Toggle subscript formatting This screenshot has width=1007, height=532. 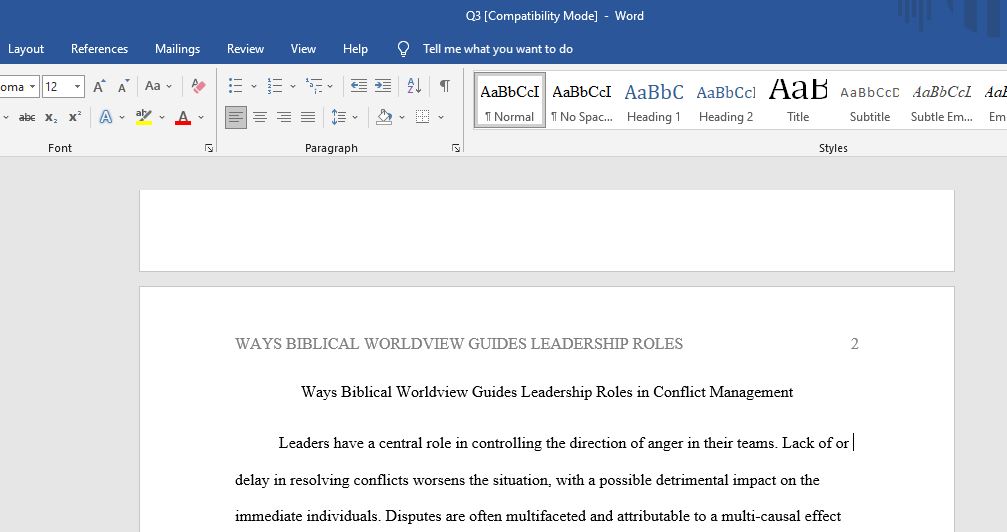click(x=51, y=117)
